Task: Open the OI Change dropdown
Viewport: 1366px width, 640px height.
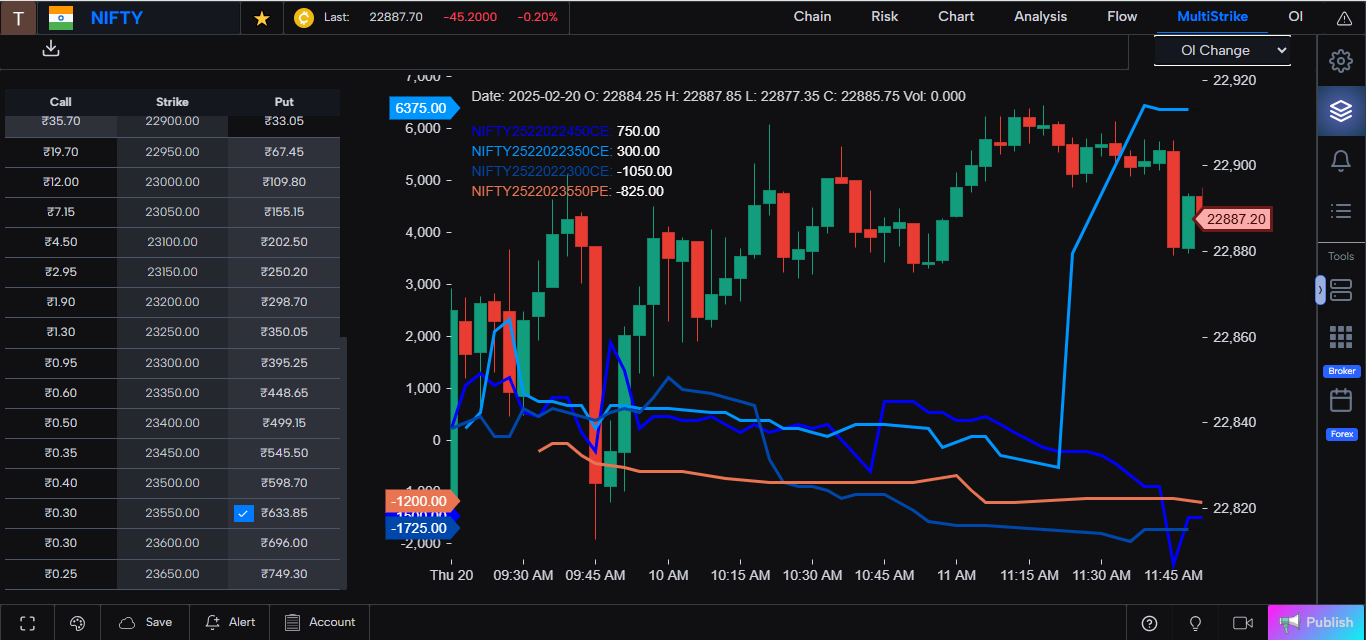Action: coord(1222,50)
